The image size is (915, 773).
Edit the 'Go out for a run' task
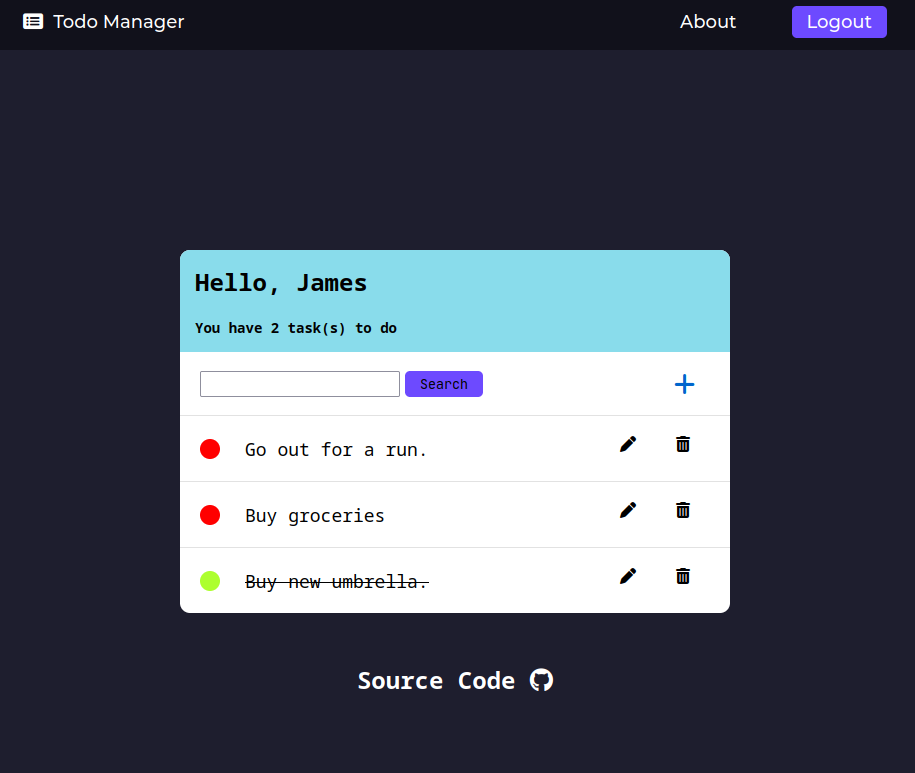[x=627, y=444]
